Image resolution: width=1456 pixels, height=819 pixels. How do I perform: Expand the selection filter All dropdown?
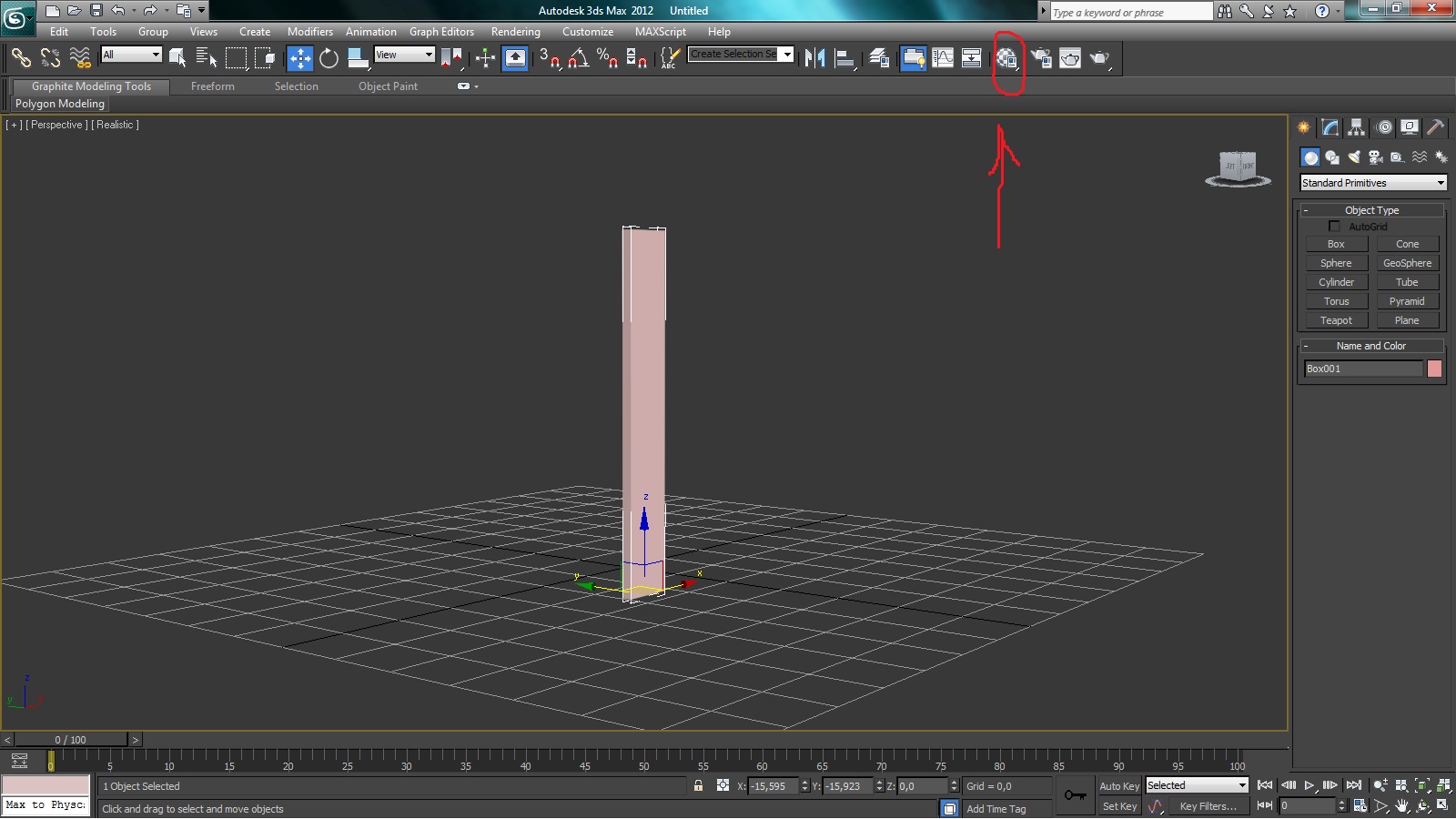click(131, 55)
